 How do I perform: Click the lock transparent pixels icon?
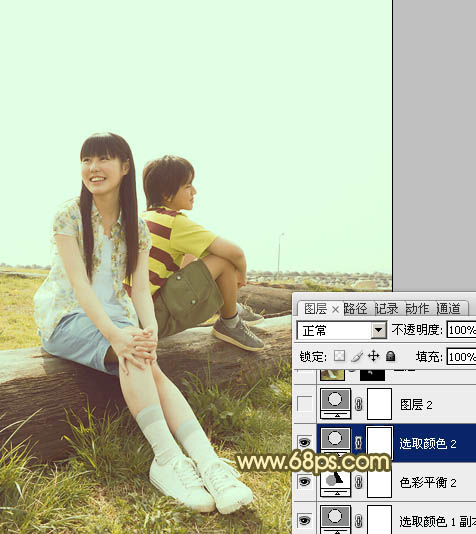pyautogui.click(x=339, y=356)
